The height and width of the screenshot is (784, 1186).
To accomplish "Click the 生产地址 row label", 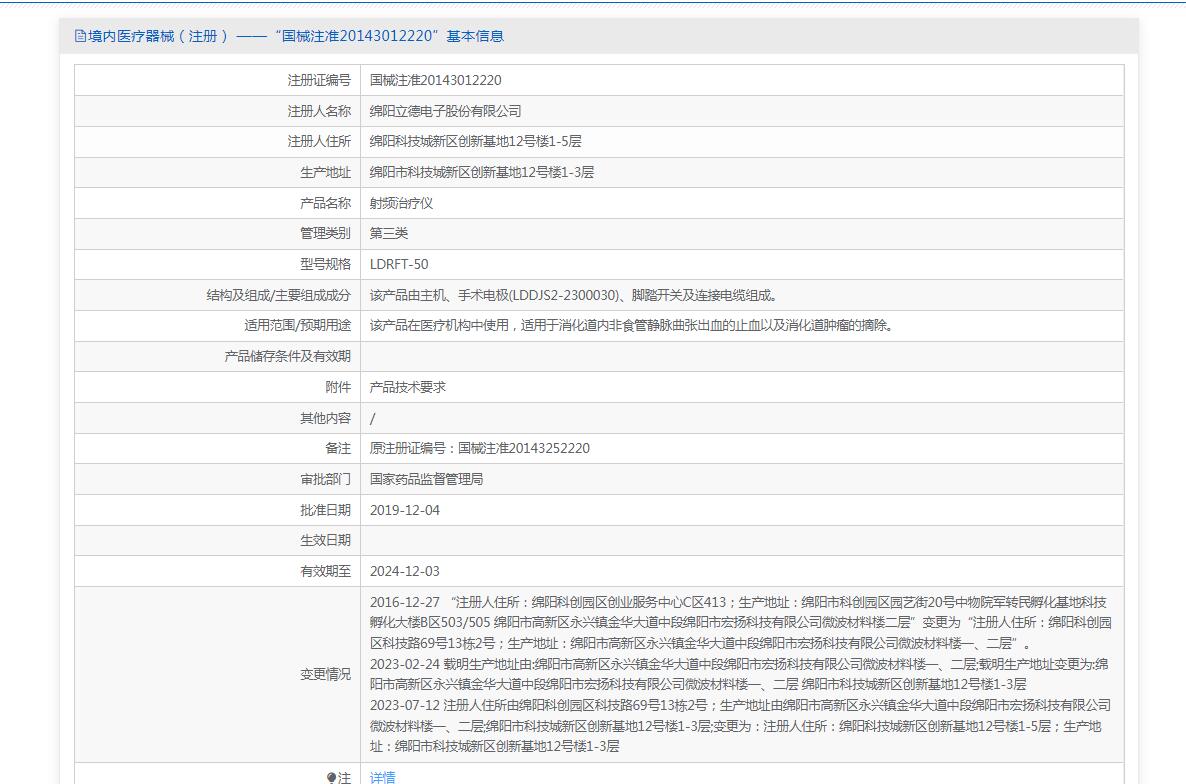I will point(325,172).
